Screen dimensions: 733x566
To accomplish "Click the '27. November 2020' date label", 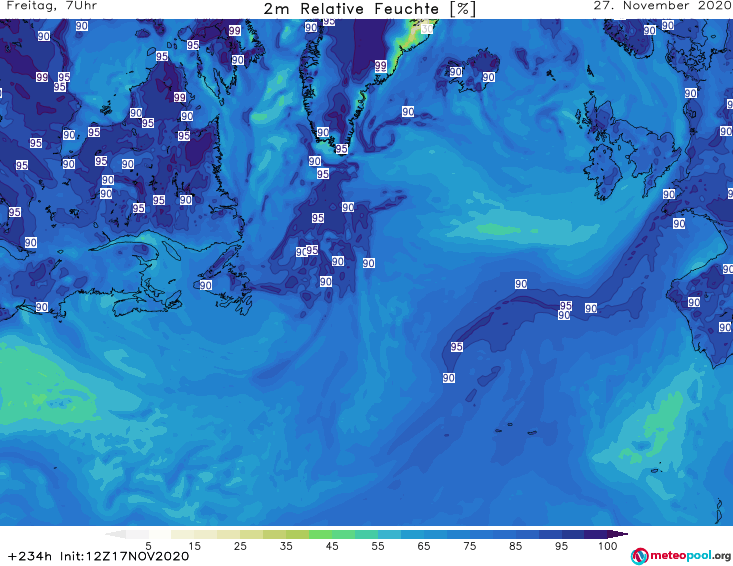I will point(663,6).
